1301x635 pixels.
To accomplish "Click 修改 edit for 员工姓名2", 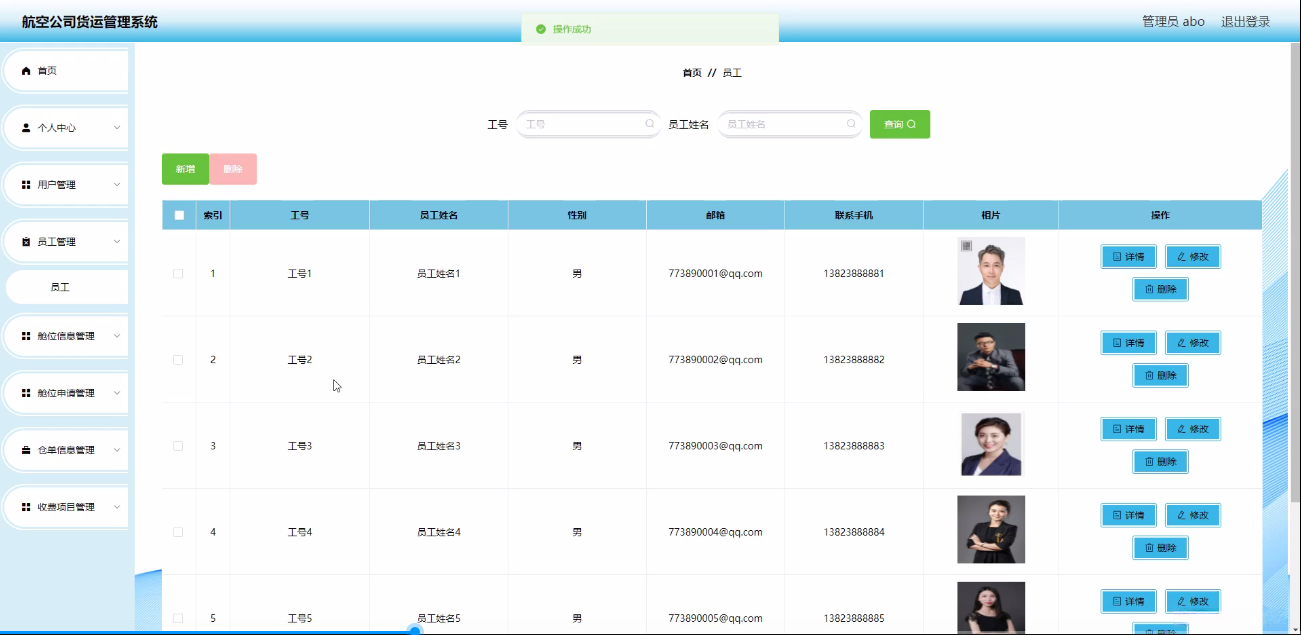I will pyautogui.click(x=1192, y=343).
